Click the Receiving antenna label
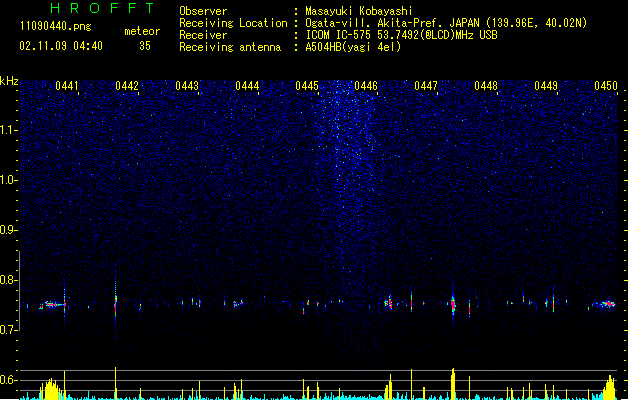 click(x=230, y=47)
